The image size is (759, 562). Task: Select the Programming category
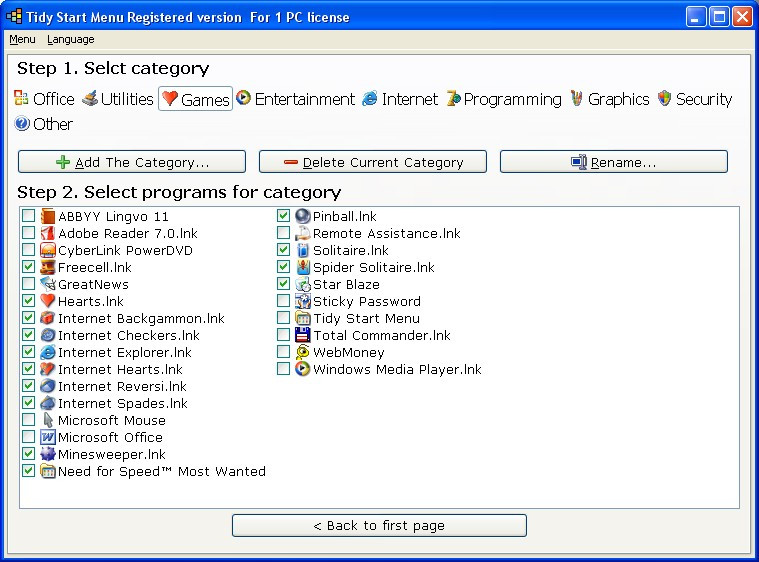504,99
